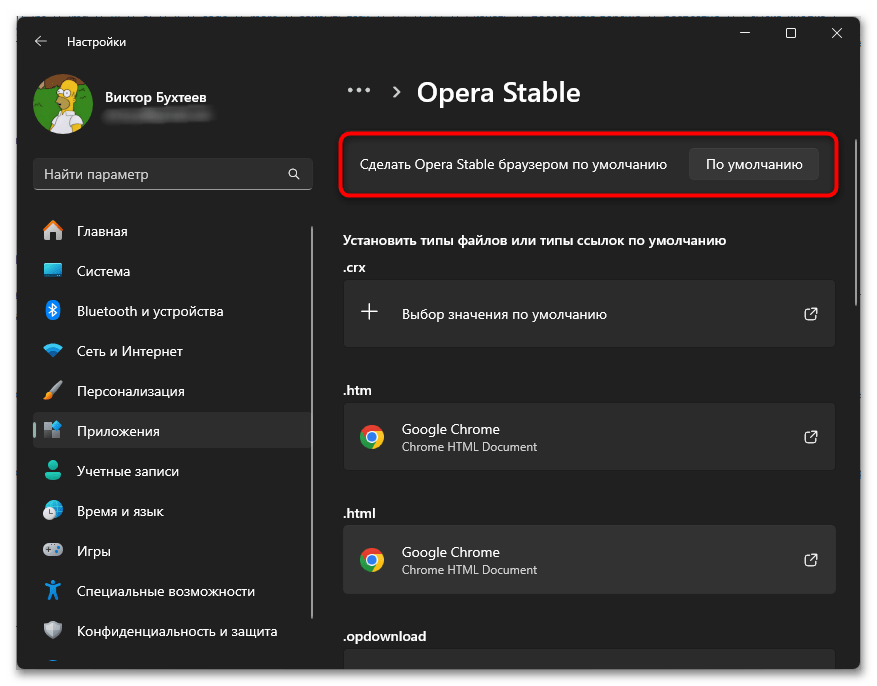Screen dimensions: 877x686
Task: Change the .html default Google Chrome
Action: [589, 560]
